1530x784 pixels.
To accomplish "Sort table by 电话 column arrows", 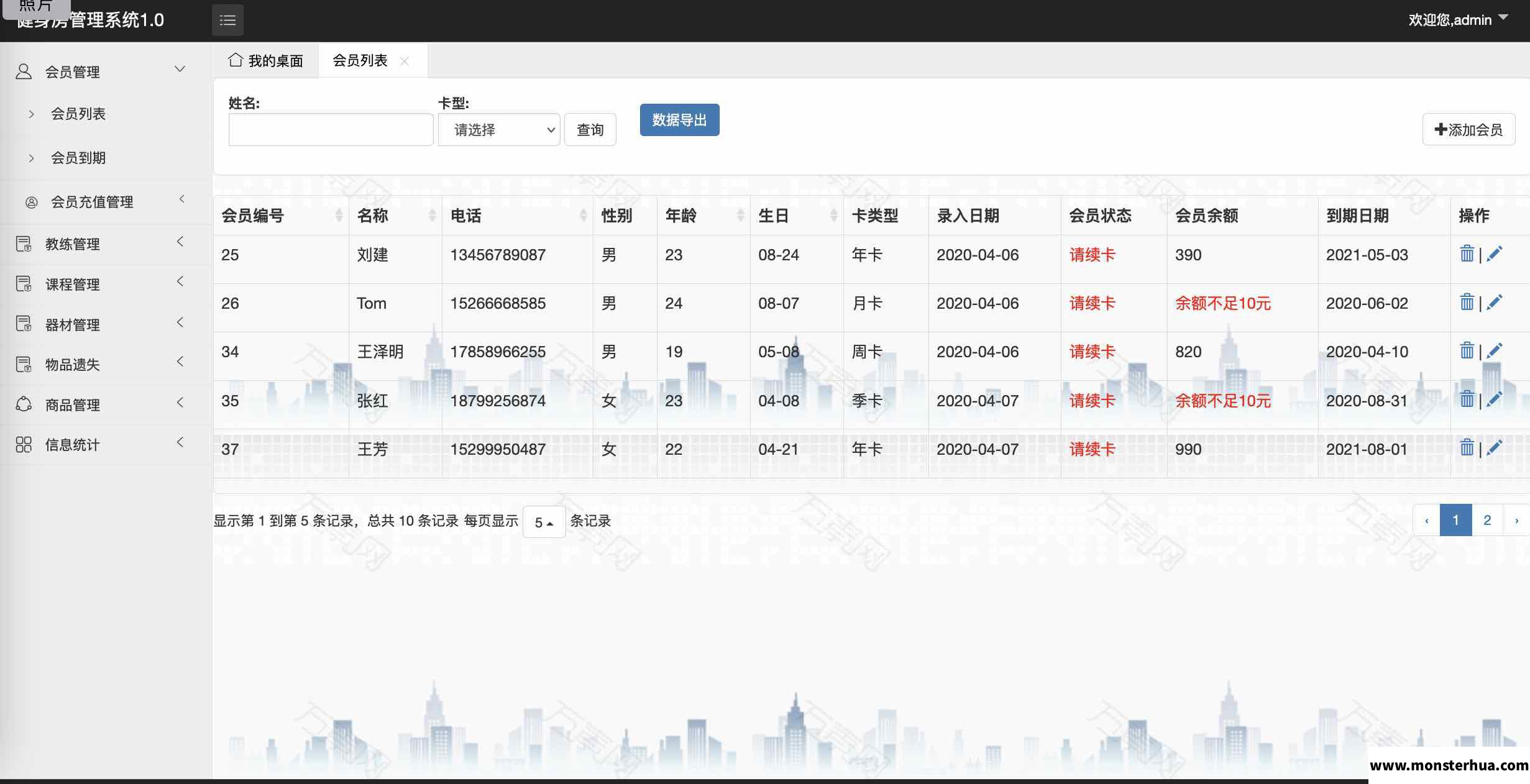I will (x=583, y=216).
